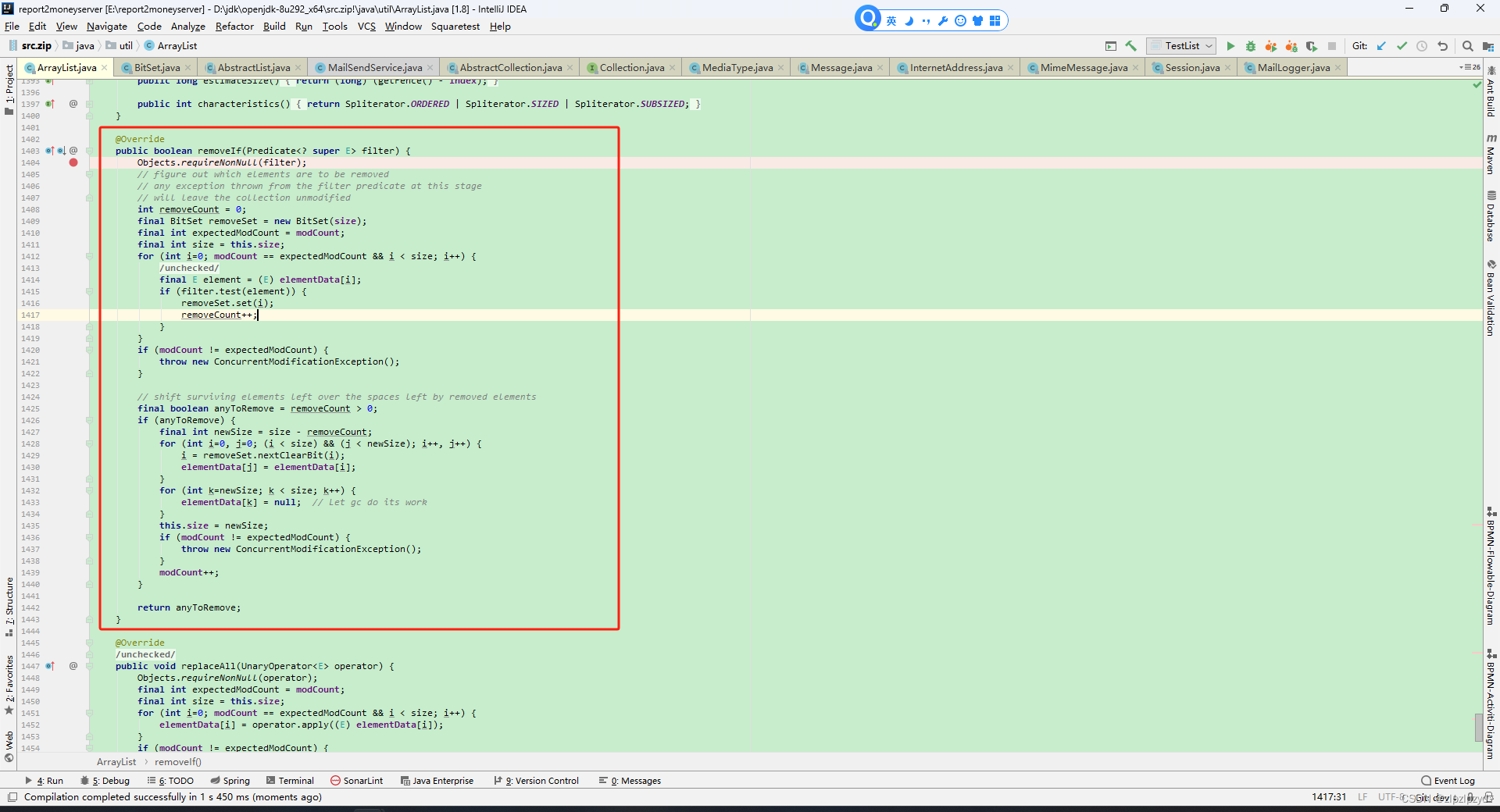Toggle the input method language character 英
Image resolution: width=1500 pixels, height=812 pixels.
[891, 21]
